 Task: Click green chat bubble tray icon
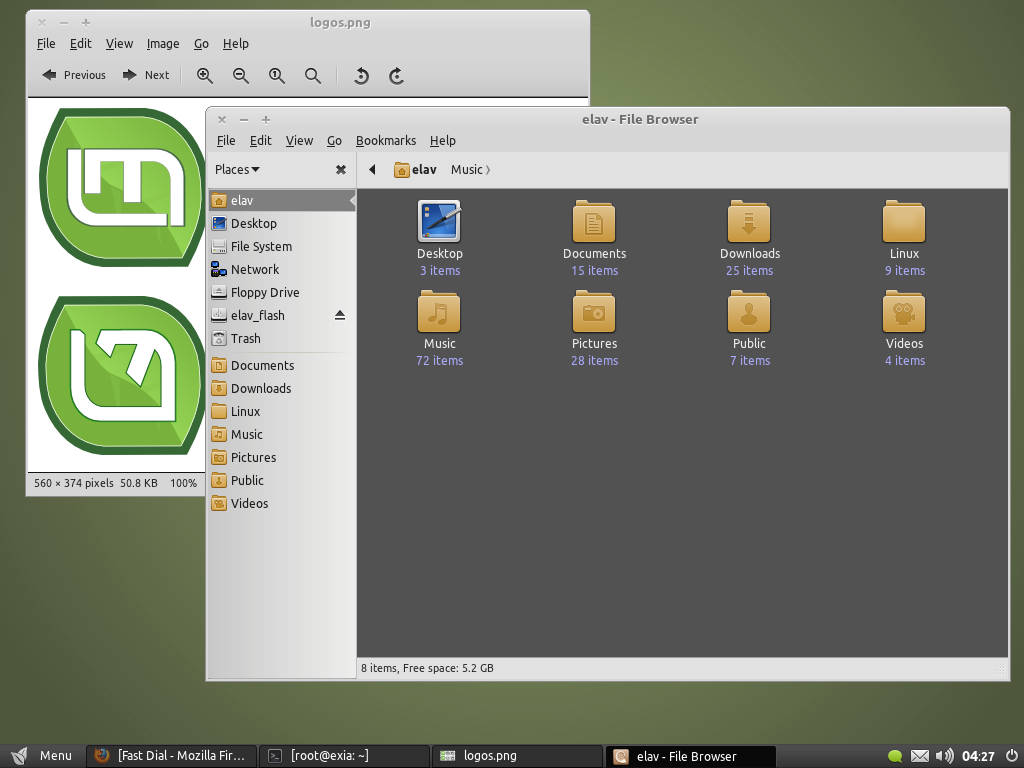895,756
